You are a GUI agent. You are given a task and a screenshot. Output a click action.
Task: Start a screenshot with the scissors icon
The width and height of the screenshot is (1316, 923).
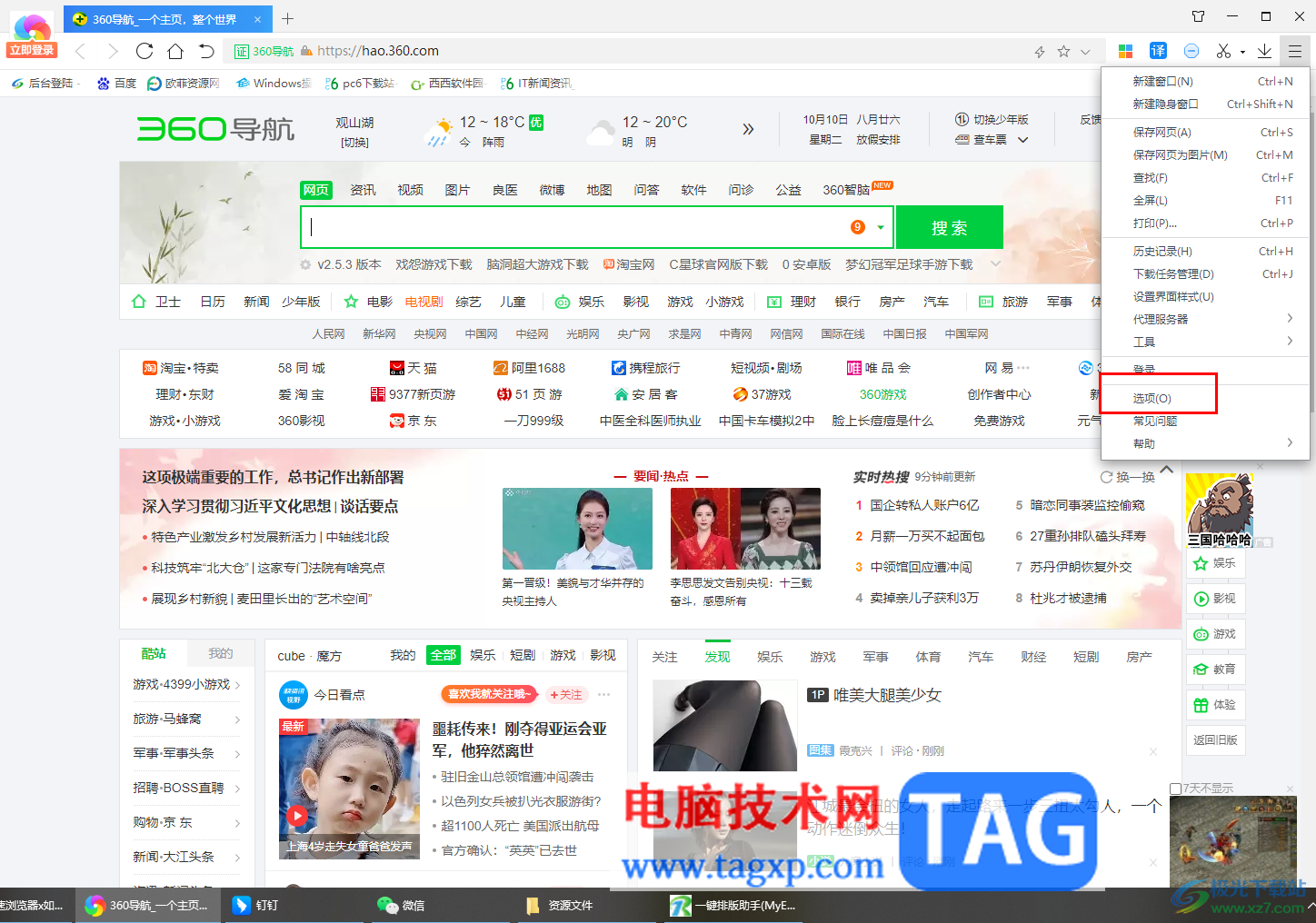[1224, 51]
